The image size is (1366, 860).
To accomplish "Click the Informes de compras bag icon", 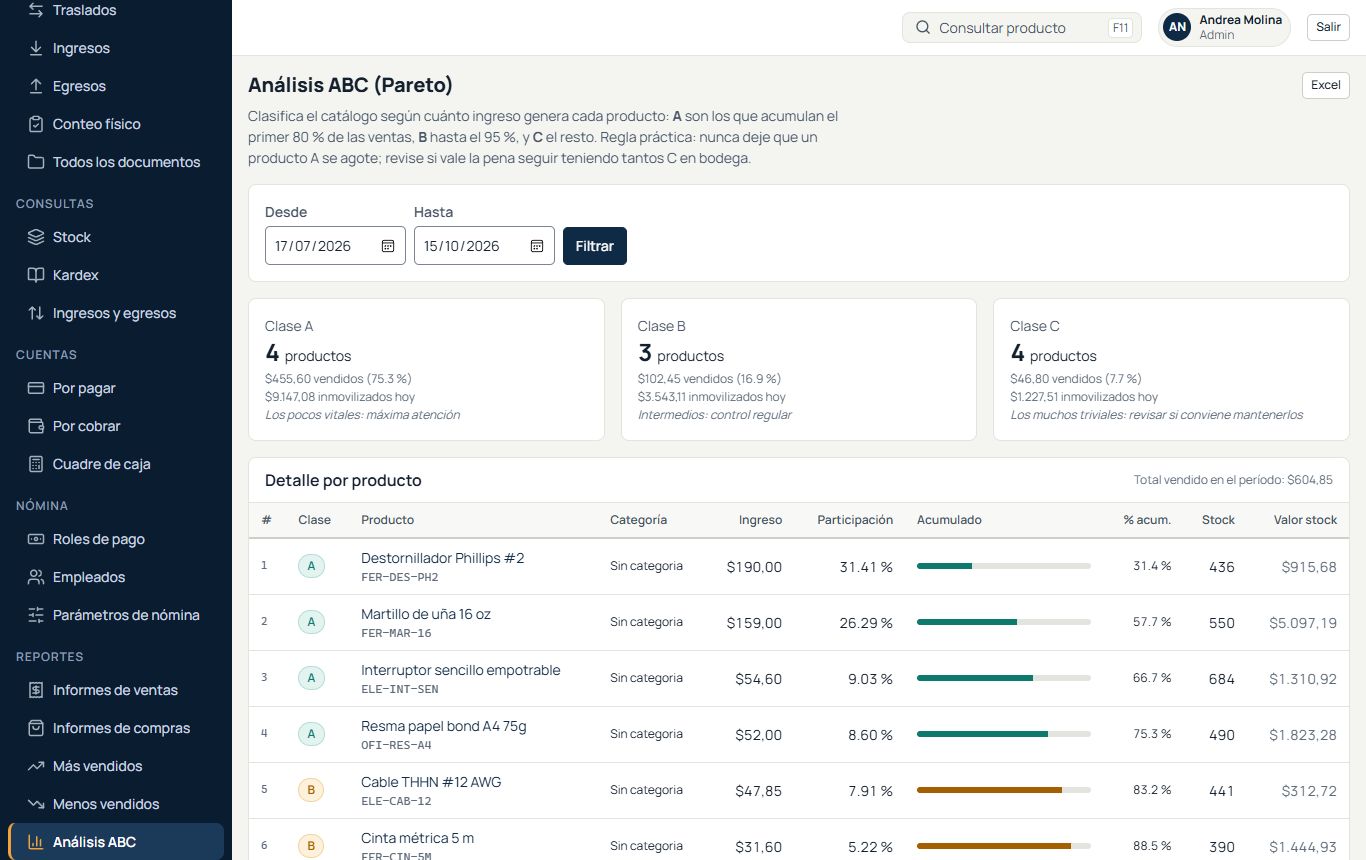I will [x=36, y=728].
